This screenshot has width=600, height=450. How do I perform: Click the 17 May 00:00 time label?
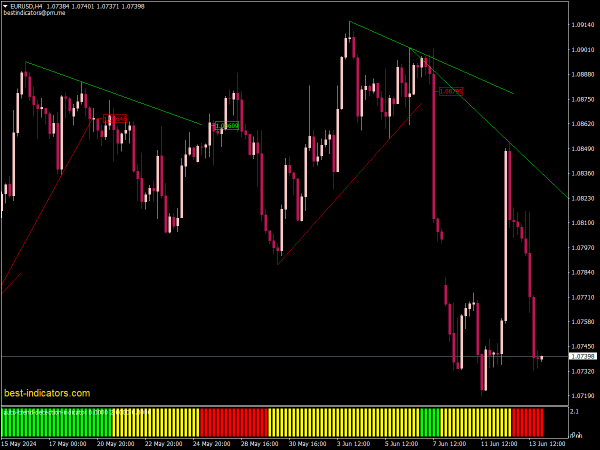[68, 444]
